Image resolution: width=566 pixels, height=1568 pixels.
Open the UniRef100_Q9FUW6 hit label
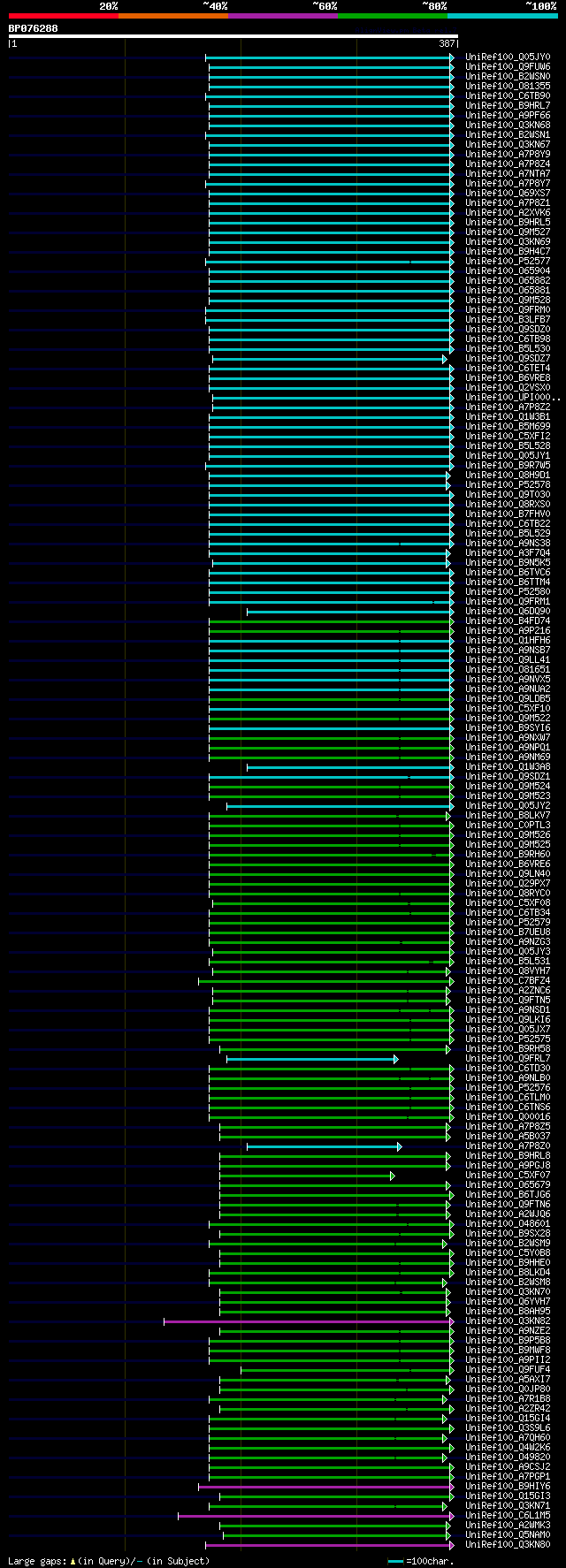coord(508,67)
